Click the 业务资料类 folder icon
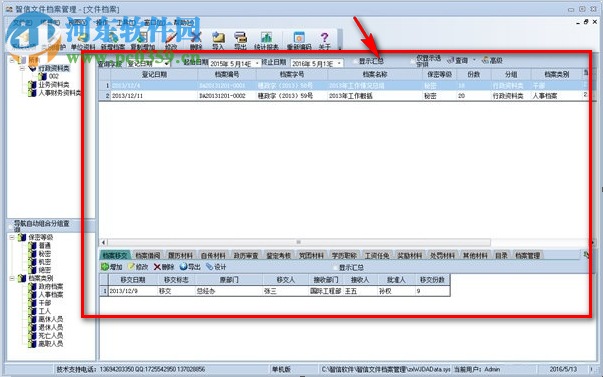Screen dimensions: 603x377 pyautogui.click(x=32, y=85)
